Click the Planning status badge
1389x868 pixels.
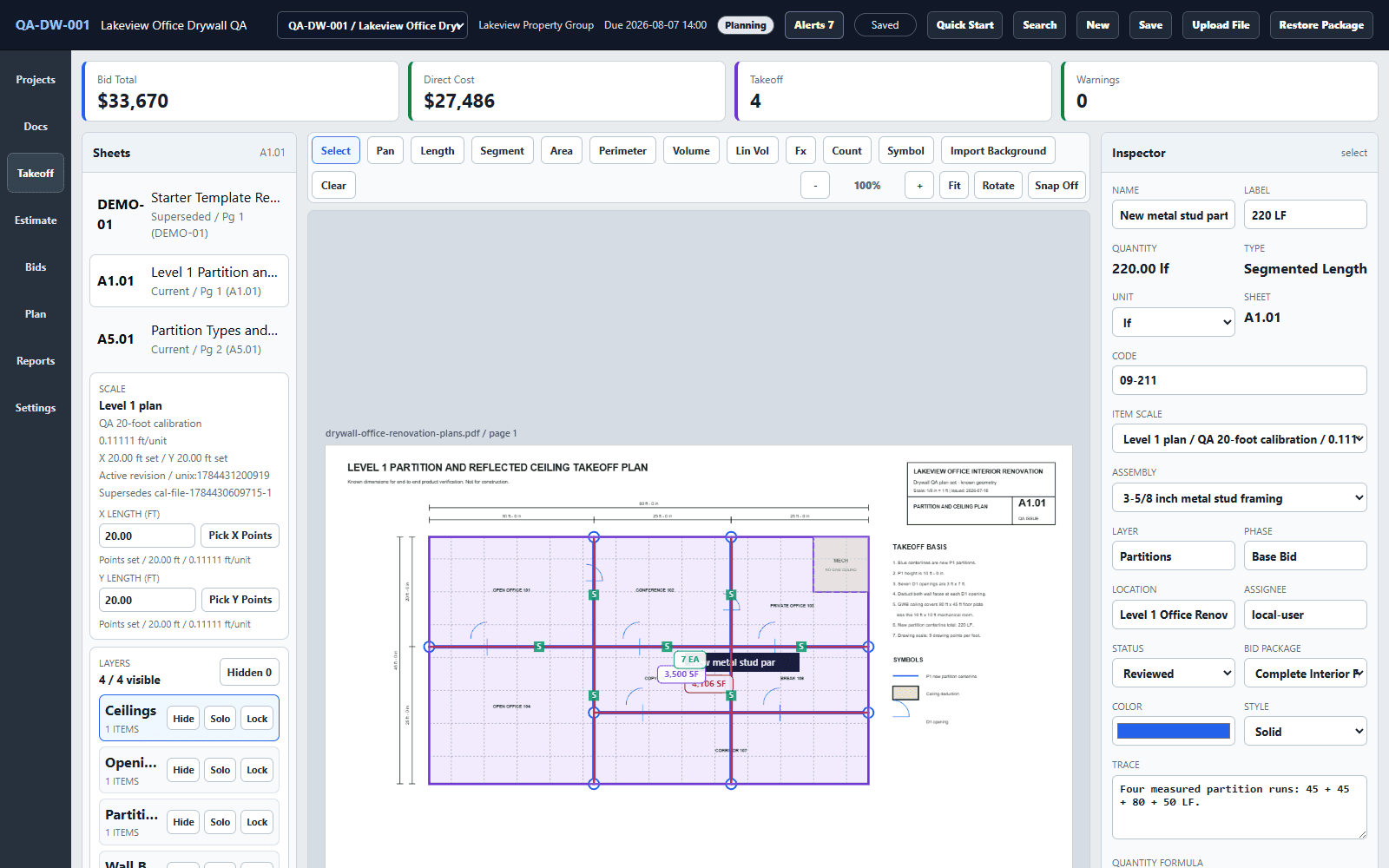click(746, 25)
